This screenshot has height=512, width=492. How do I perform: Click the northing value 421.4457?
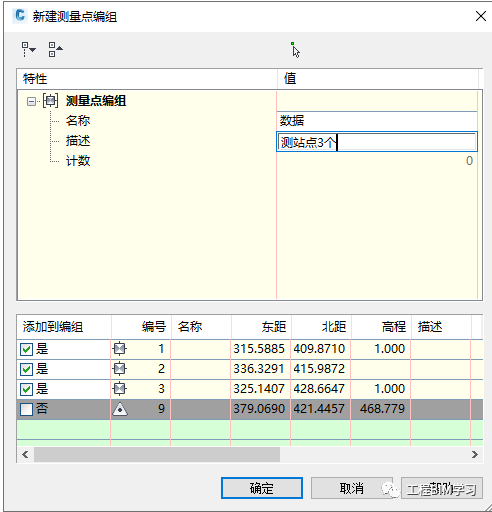coord(319,409)
